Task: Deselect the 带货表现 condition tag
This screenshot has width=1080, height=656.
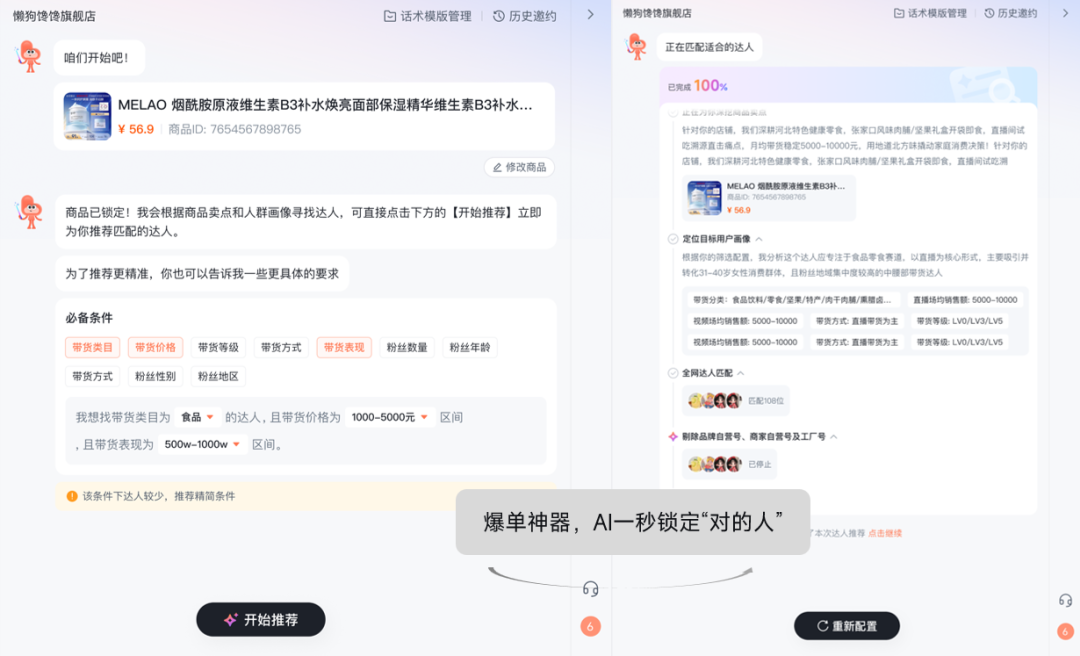Action: click(344, 347)
